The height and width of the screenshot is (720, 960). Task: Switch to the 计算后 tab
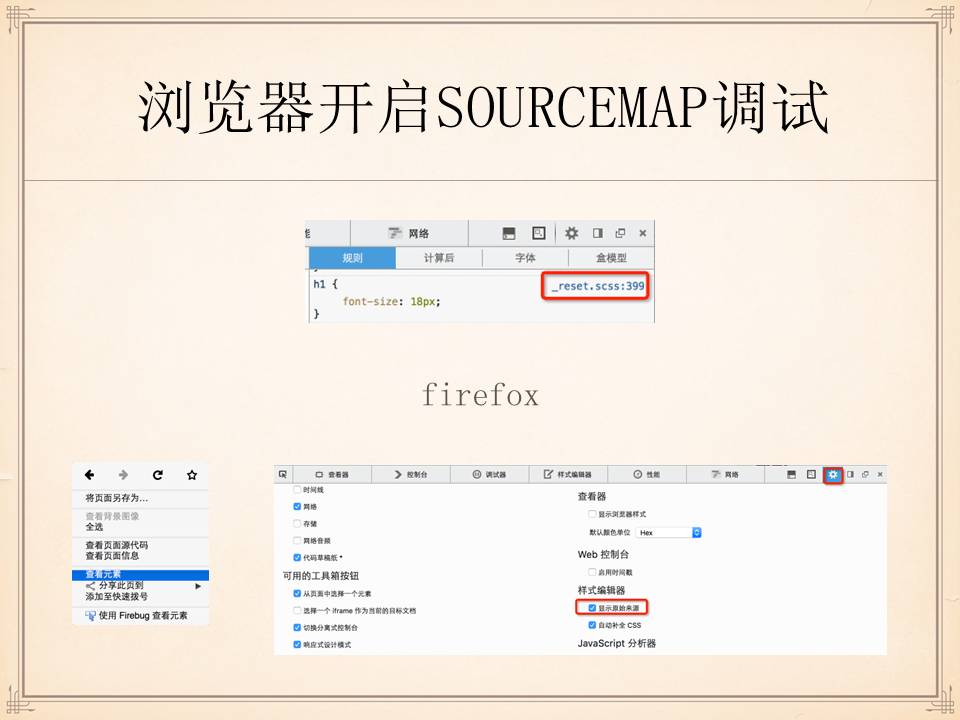[438, 258]
